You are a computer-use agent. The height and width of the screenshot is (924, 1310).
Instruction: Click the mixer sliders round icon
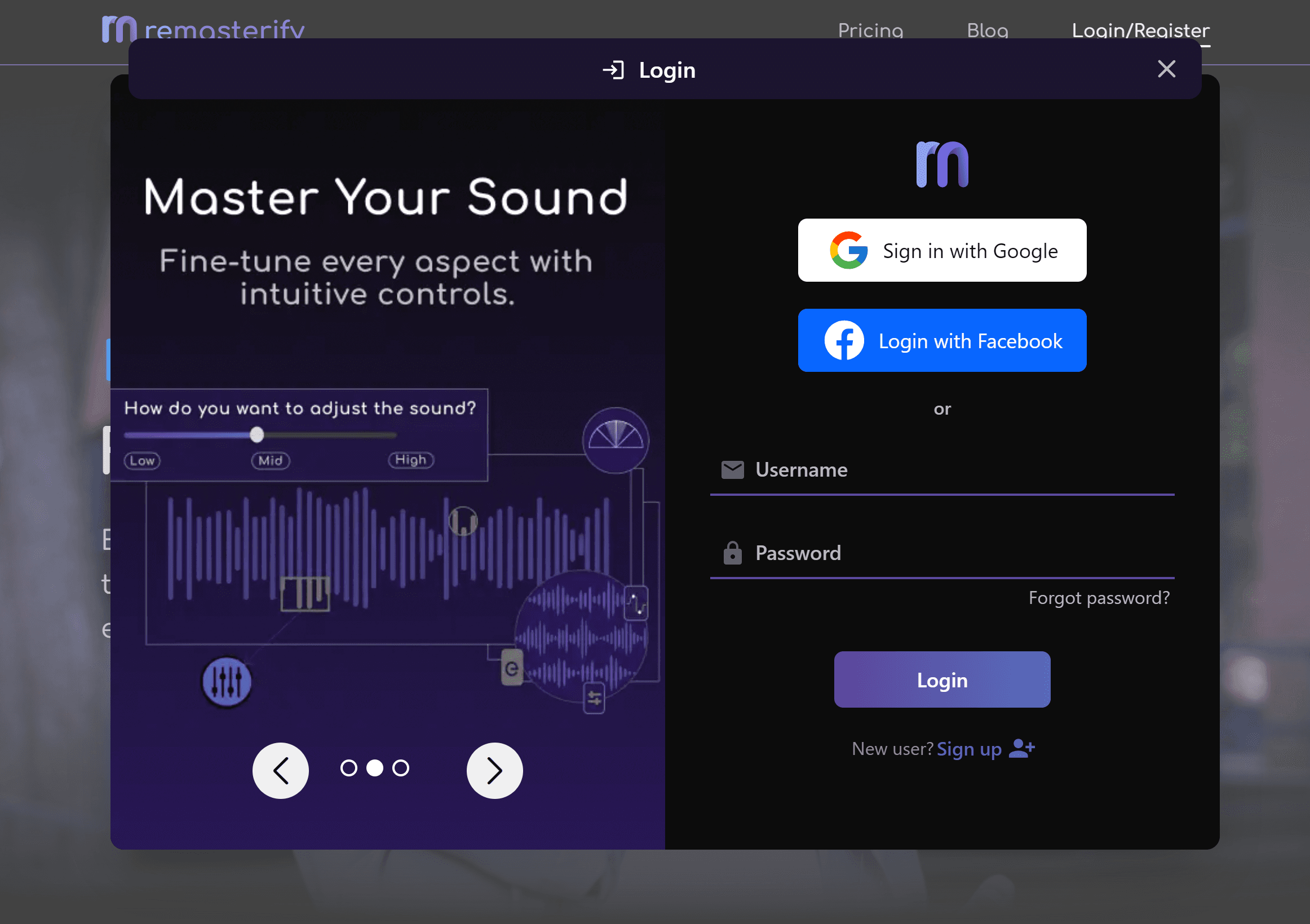(x=227, y=682)
